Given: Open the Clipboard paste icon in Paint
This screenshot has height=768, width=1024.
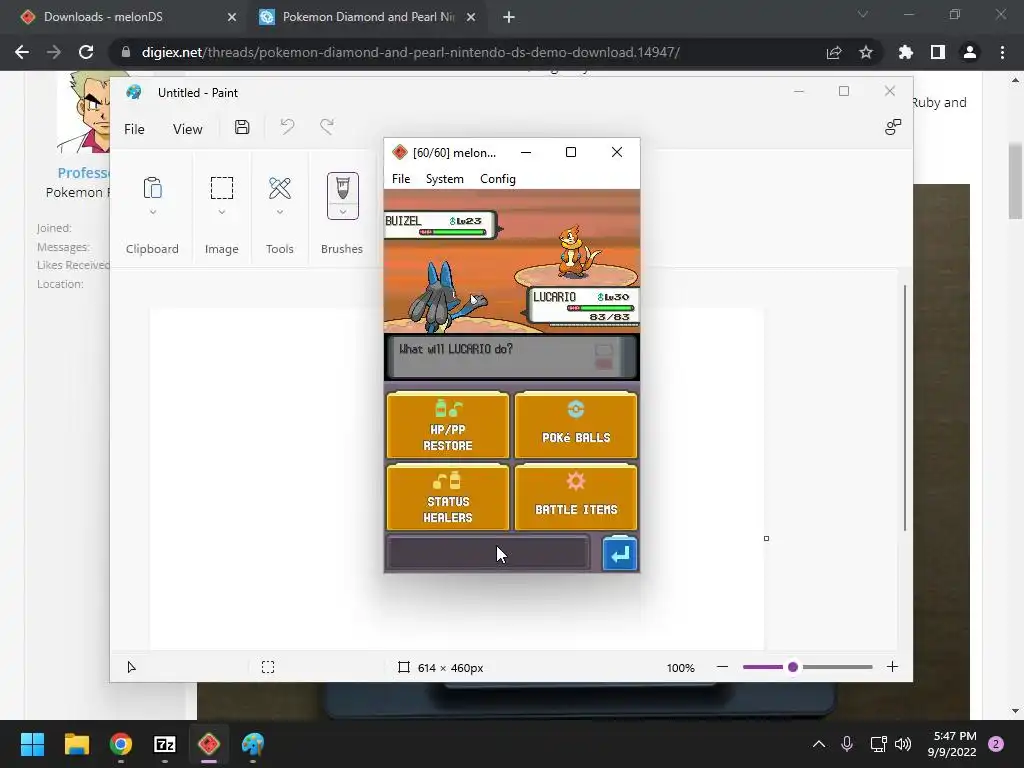Looking at the screenshot, I should [x=152, y=188].
